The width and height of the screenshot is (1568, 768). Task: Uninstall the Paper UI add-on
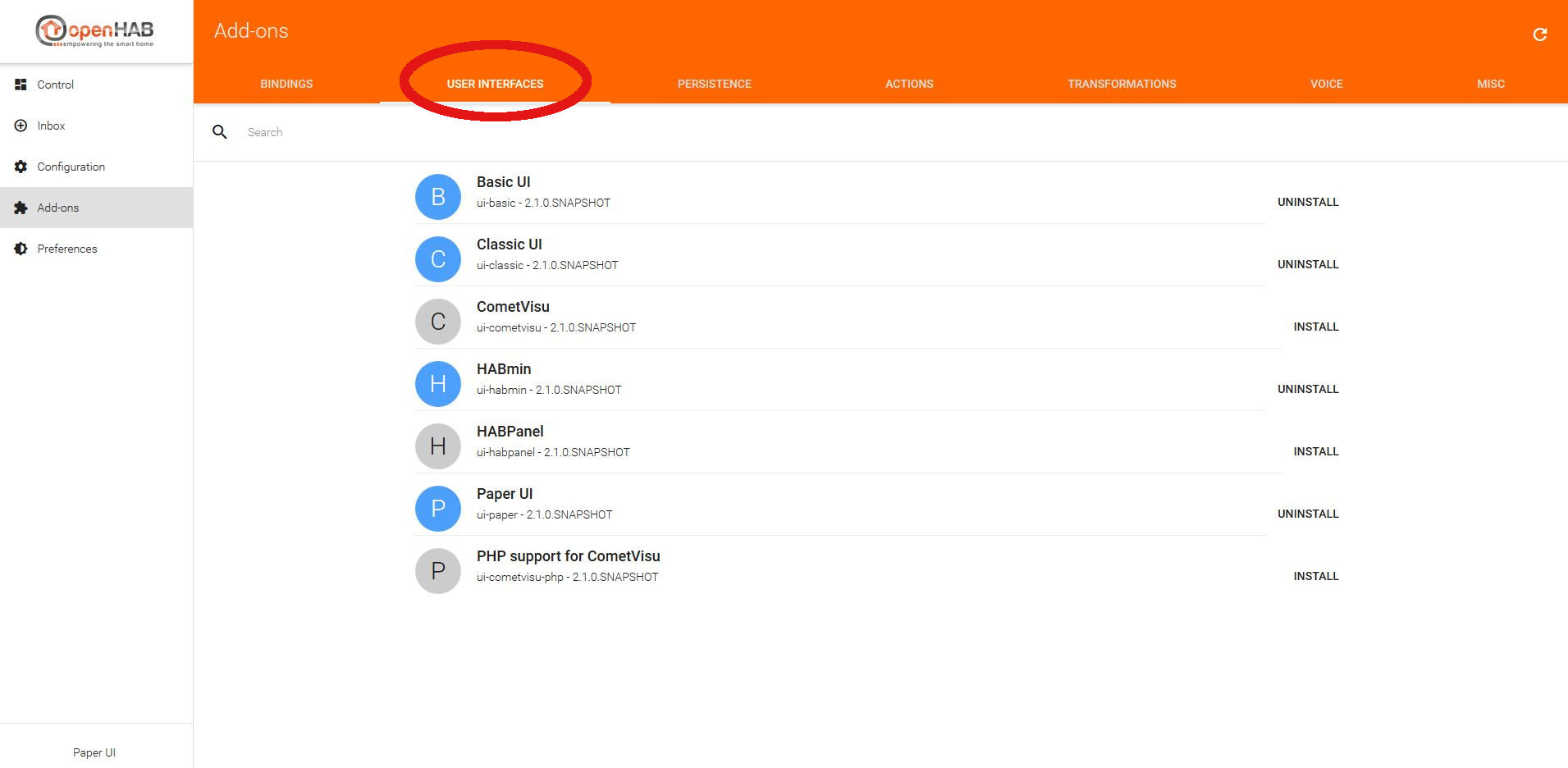pos(1308,514)
